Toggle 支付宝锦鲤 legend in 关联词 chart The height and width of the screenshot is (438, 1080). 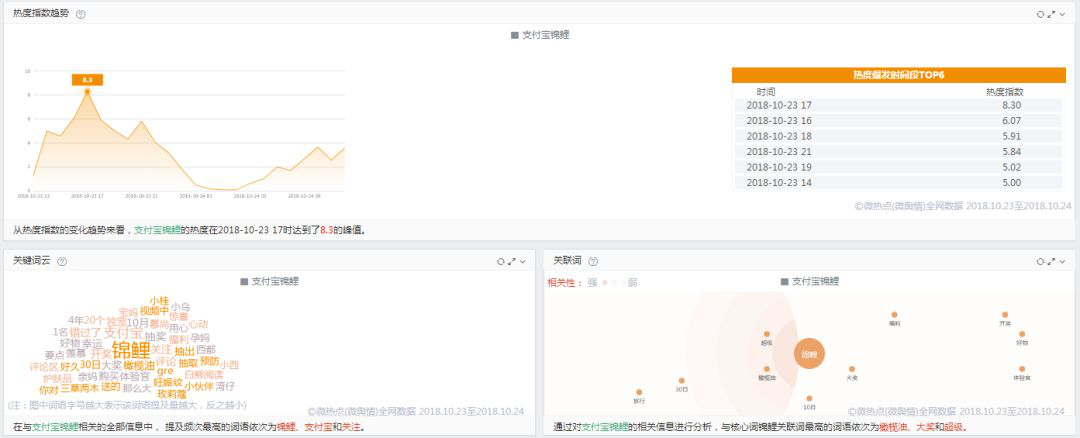(810, 282)
